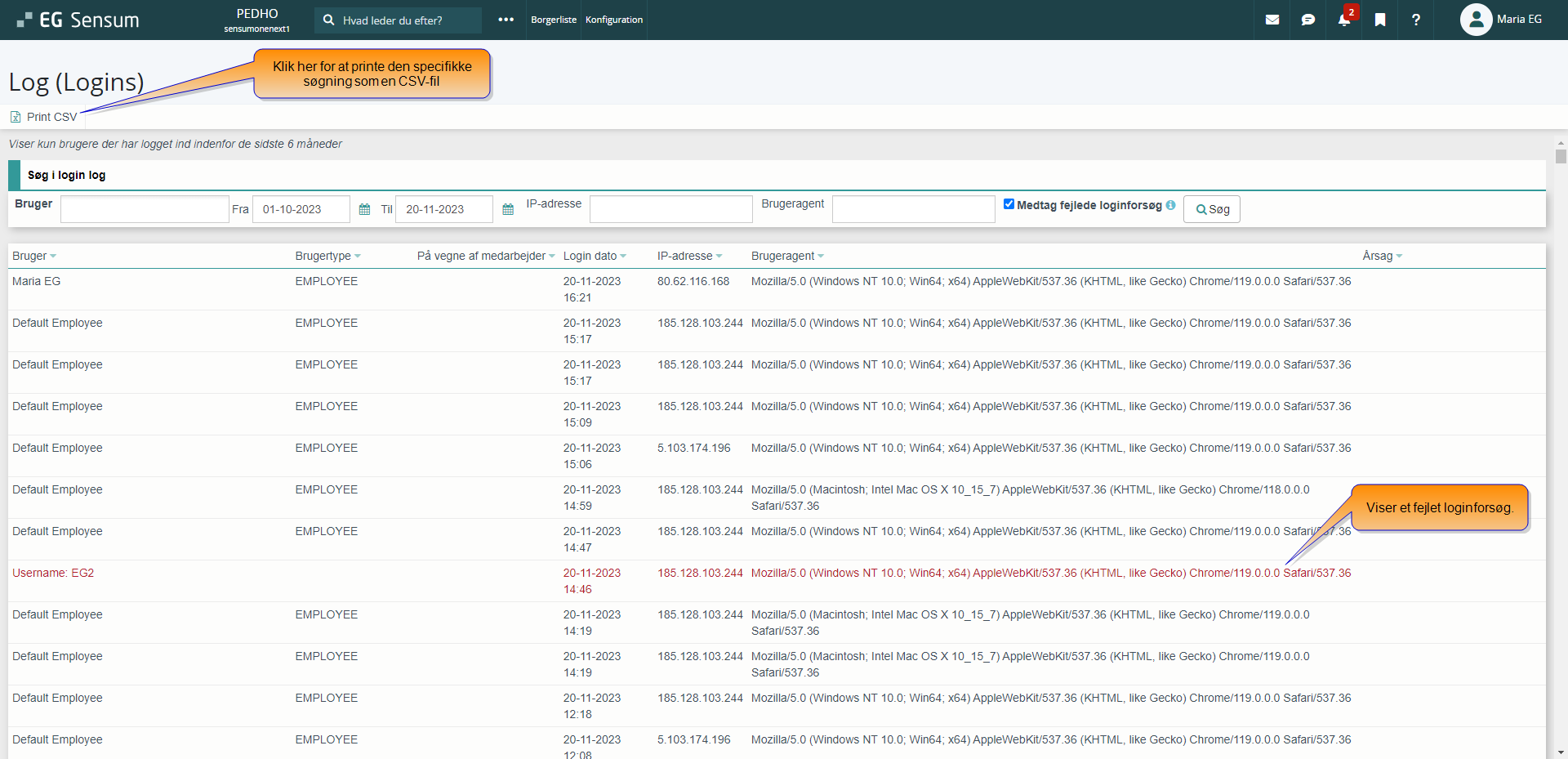The height and width of the screenshot is (759, 1568).
Task: Uncheck Medtag fejlede loginforsøg checkbox
Action: tap(1009, 204)
